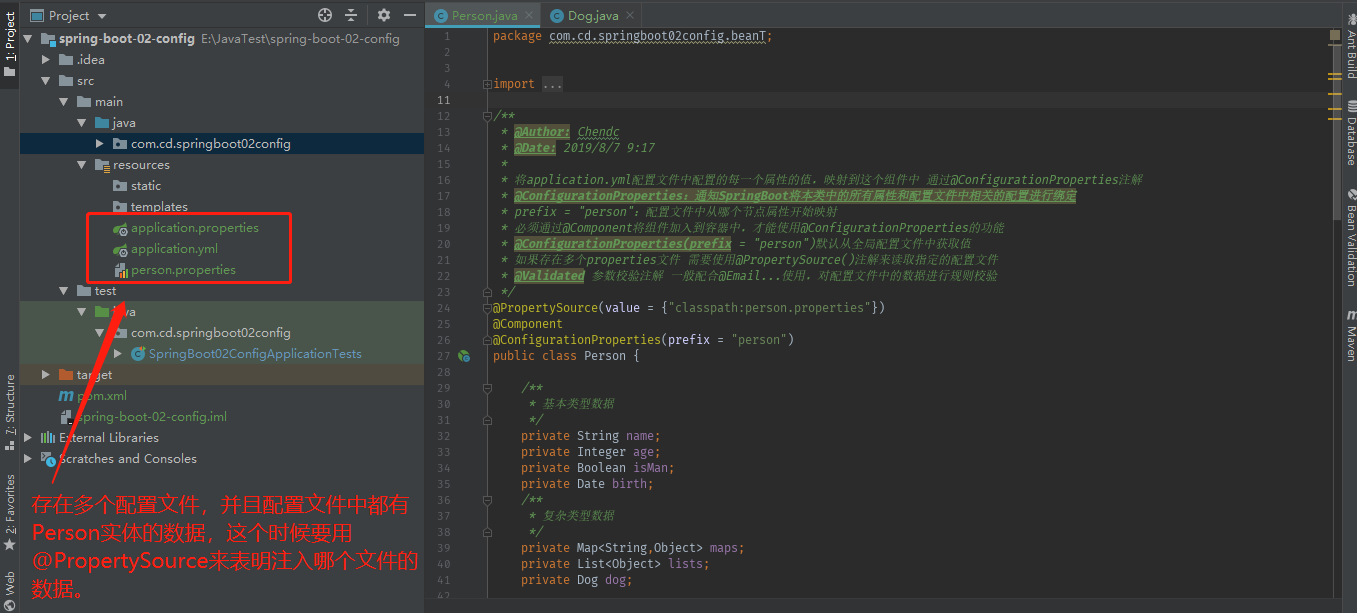Select the templates folder

click(x=159, y=207)
